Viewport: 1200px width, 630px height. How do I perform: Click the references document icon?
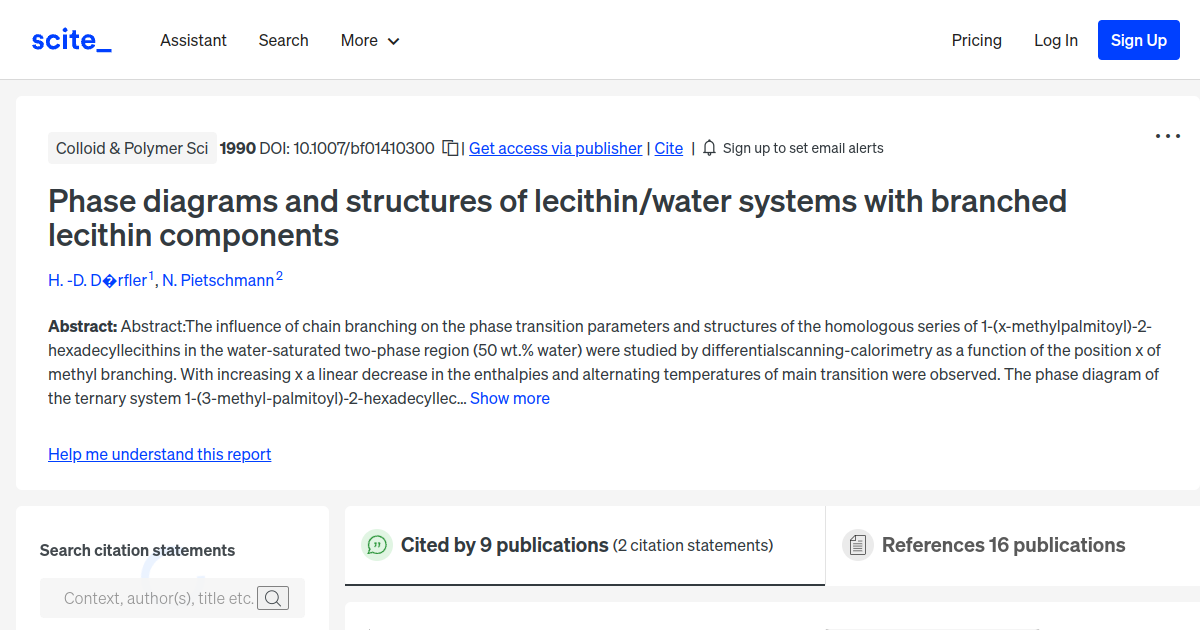coord(858,544)
